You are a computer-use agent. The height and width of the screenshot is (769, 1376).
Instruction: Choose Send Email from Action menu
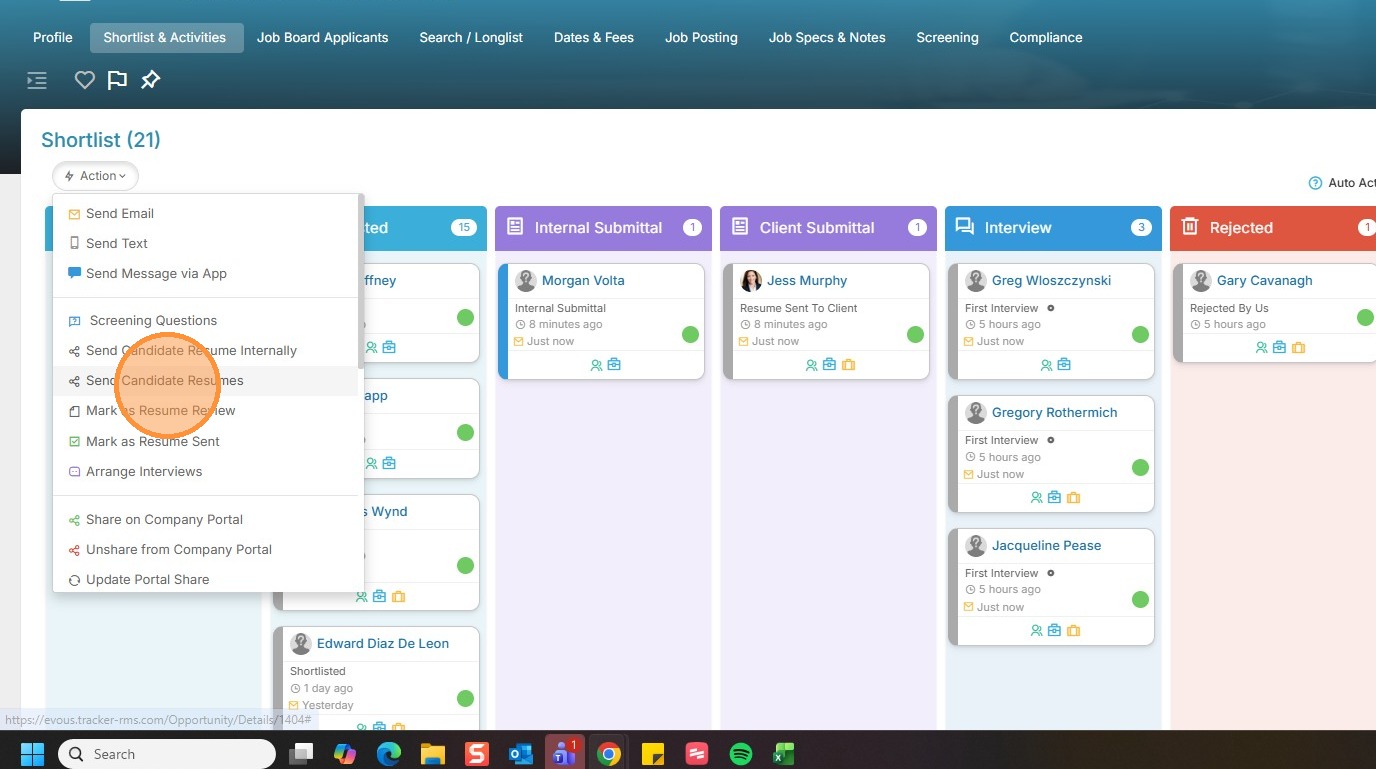click(x=119, y=214)
